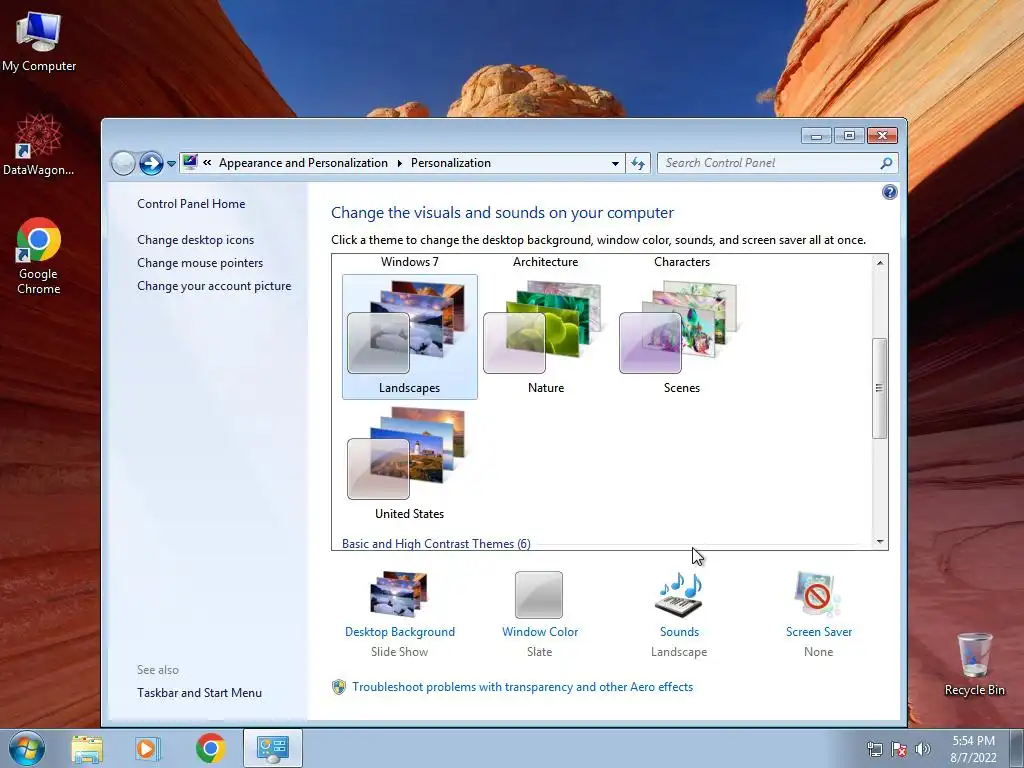Open Change mouse pointers link

(x=200, y=263)
